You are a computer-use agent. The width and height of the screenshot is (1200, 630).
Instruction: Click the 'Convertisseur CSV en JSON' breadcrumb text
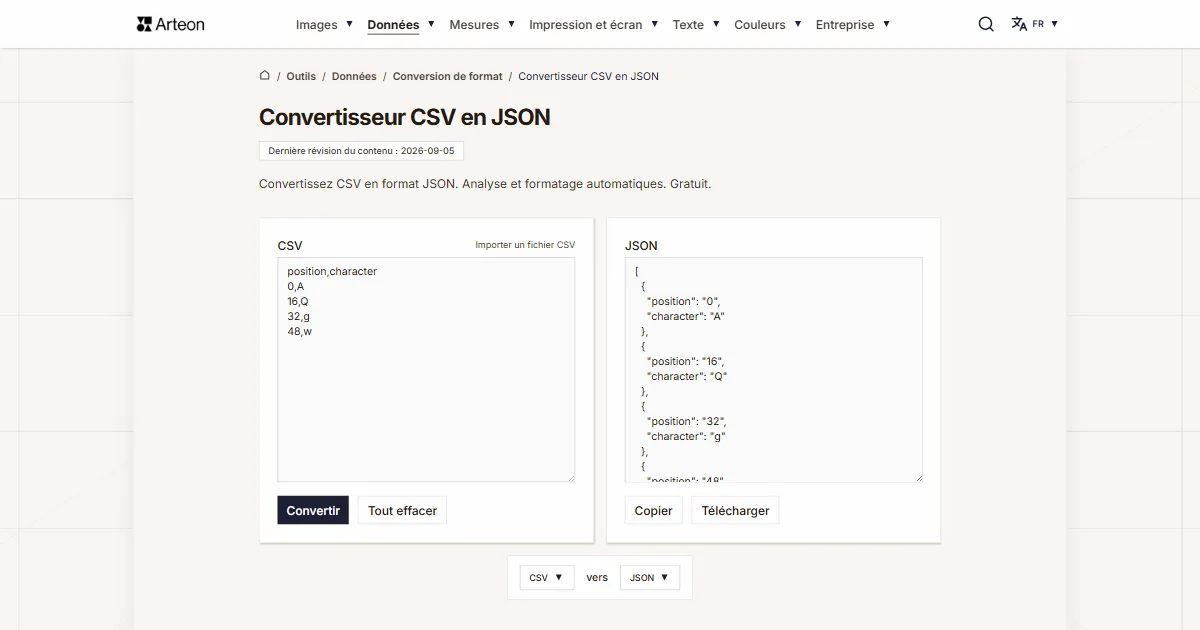588,76
